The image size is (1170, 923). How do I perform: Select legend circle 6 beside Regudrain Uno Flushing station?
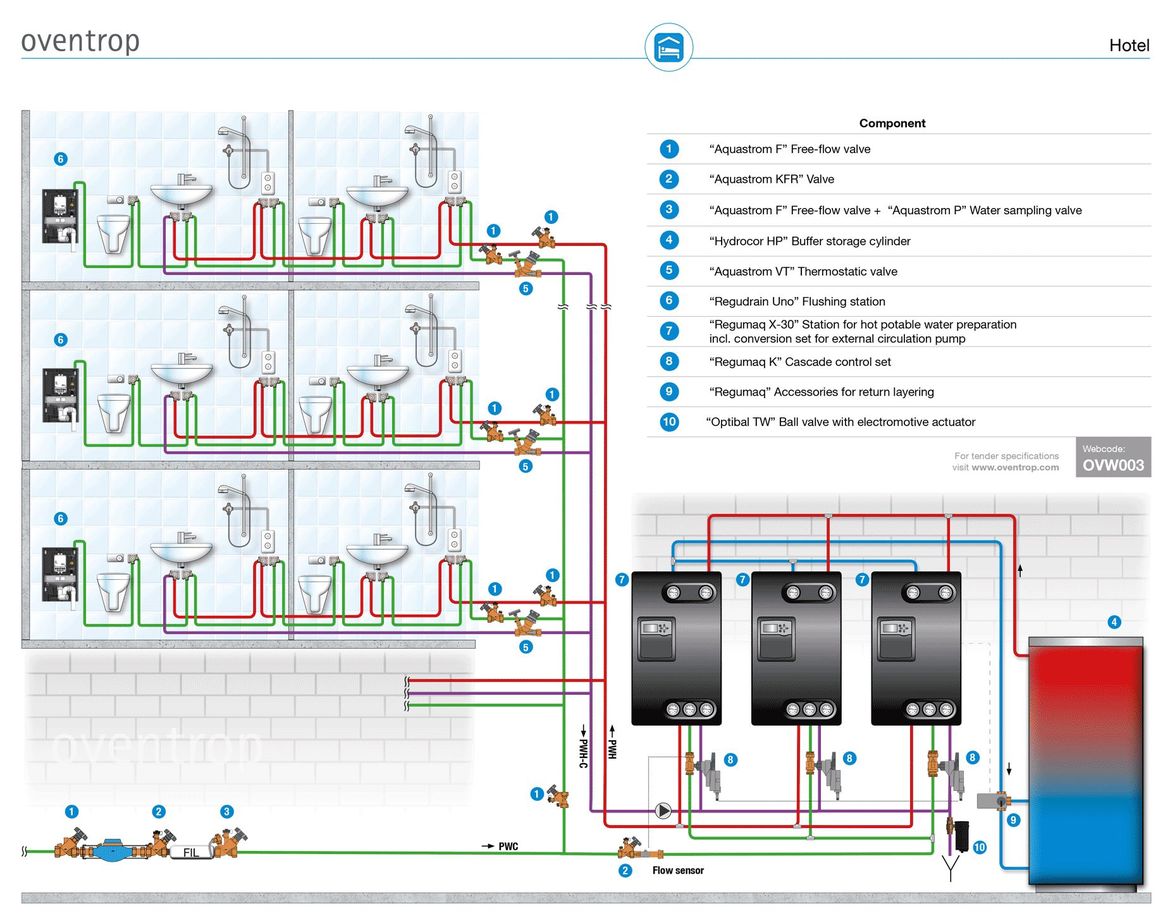(x=669, y=301)
